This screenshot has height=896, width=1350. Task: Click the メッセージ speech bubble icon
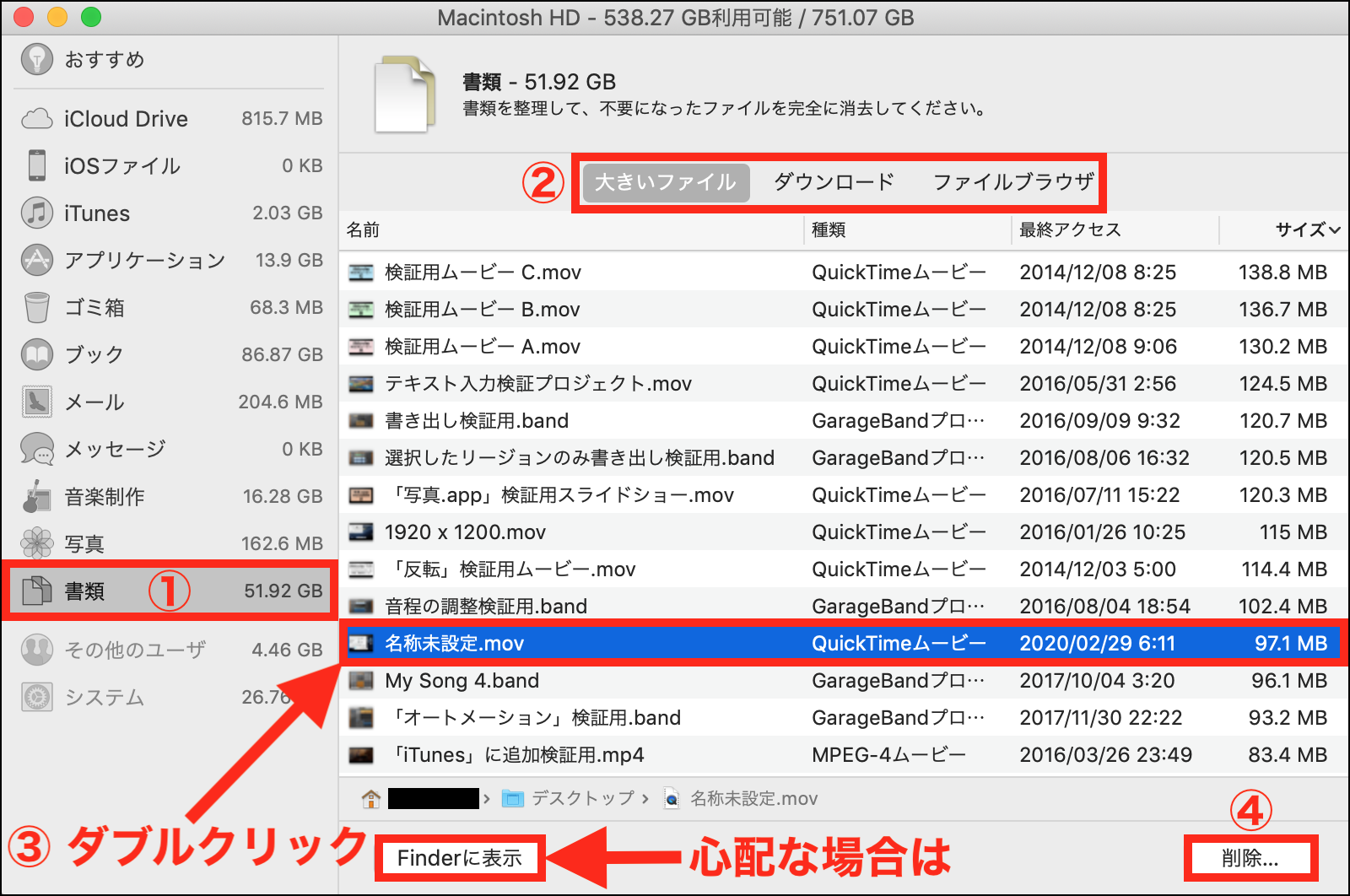click(x=36, y=449)
